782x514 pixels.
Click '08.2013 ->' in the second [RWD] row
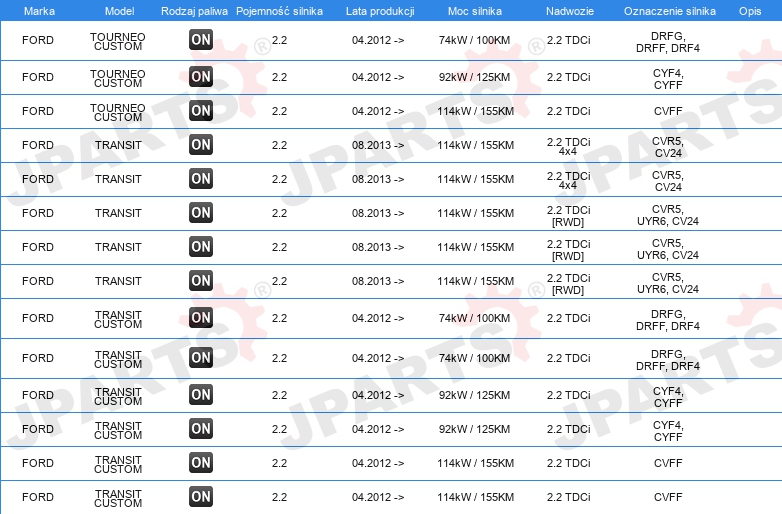pos(378,247)
